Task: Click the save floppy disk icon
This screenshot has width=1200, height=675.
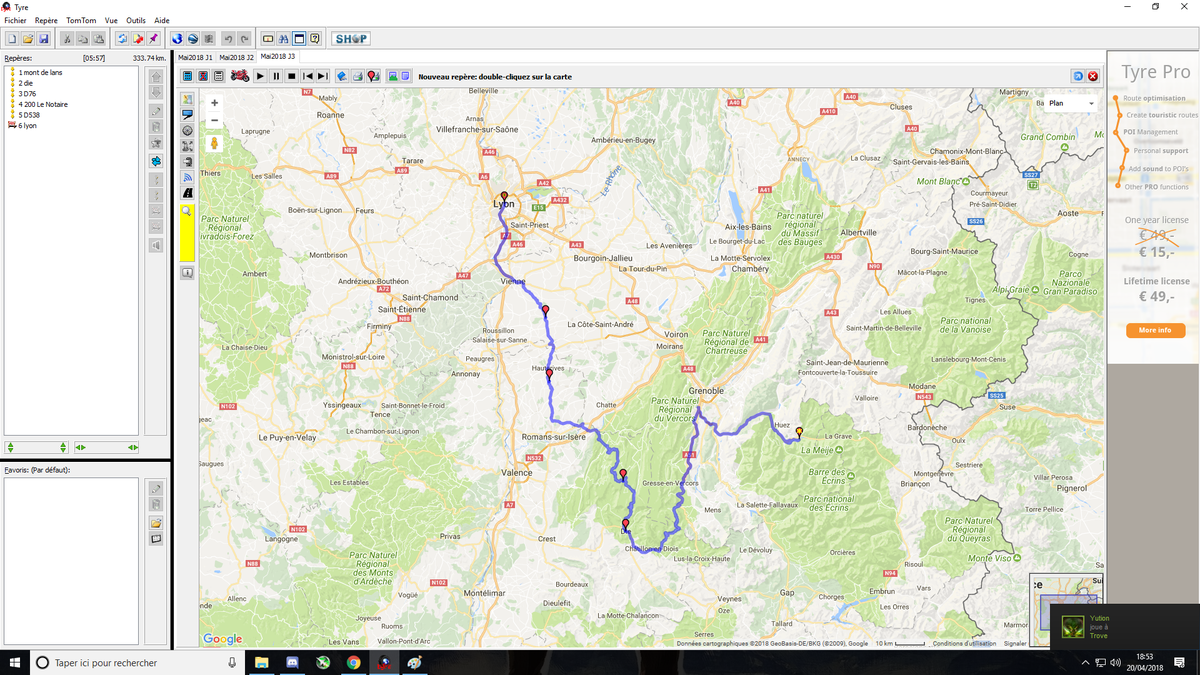Action: click(x=44, y=39)
